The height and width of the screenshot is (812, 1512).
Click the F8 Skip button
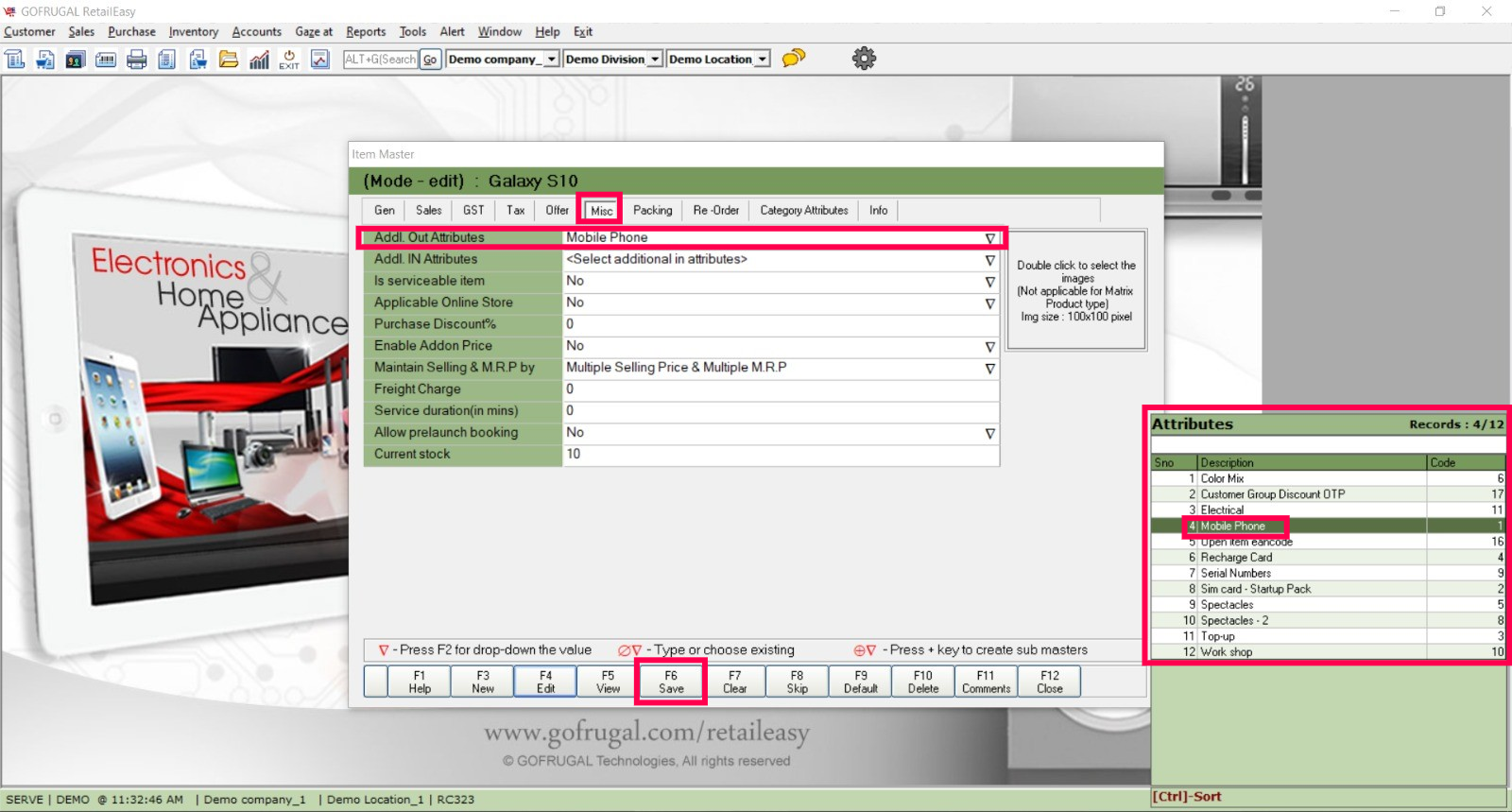click(x=798, y=682)
